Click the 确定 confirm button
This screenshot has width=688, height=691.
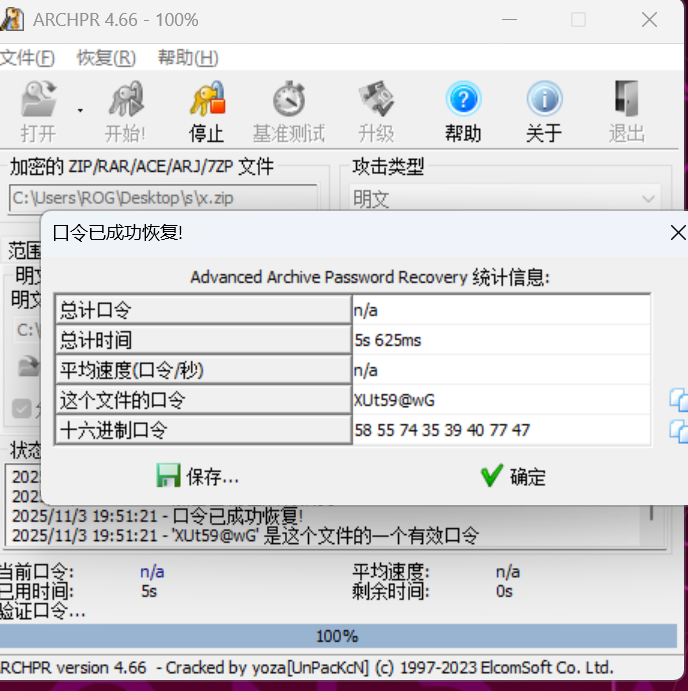[x=513, y=476]
